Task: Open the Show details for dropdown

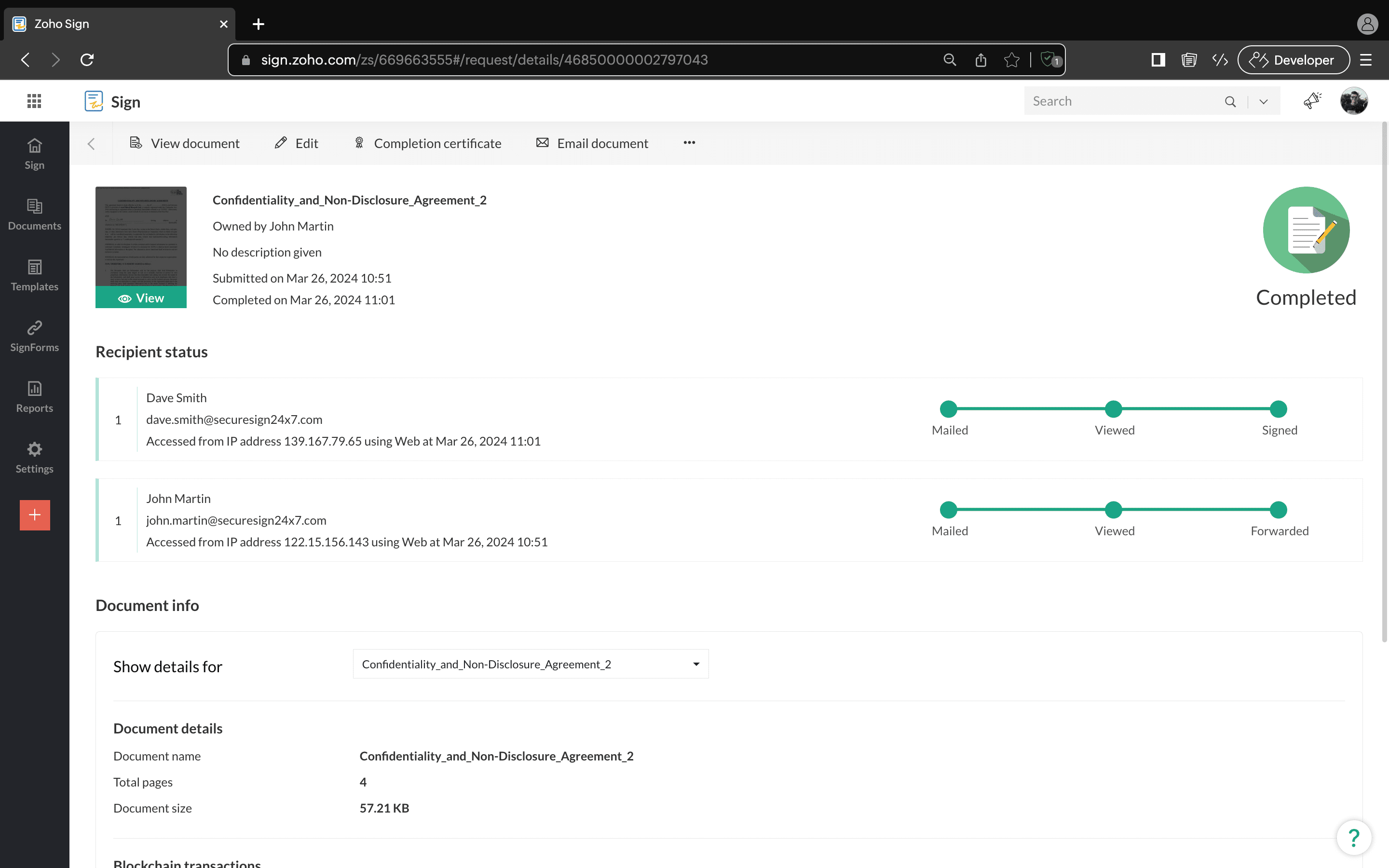Action: (x=531, y=664)
